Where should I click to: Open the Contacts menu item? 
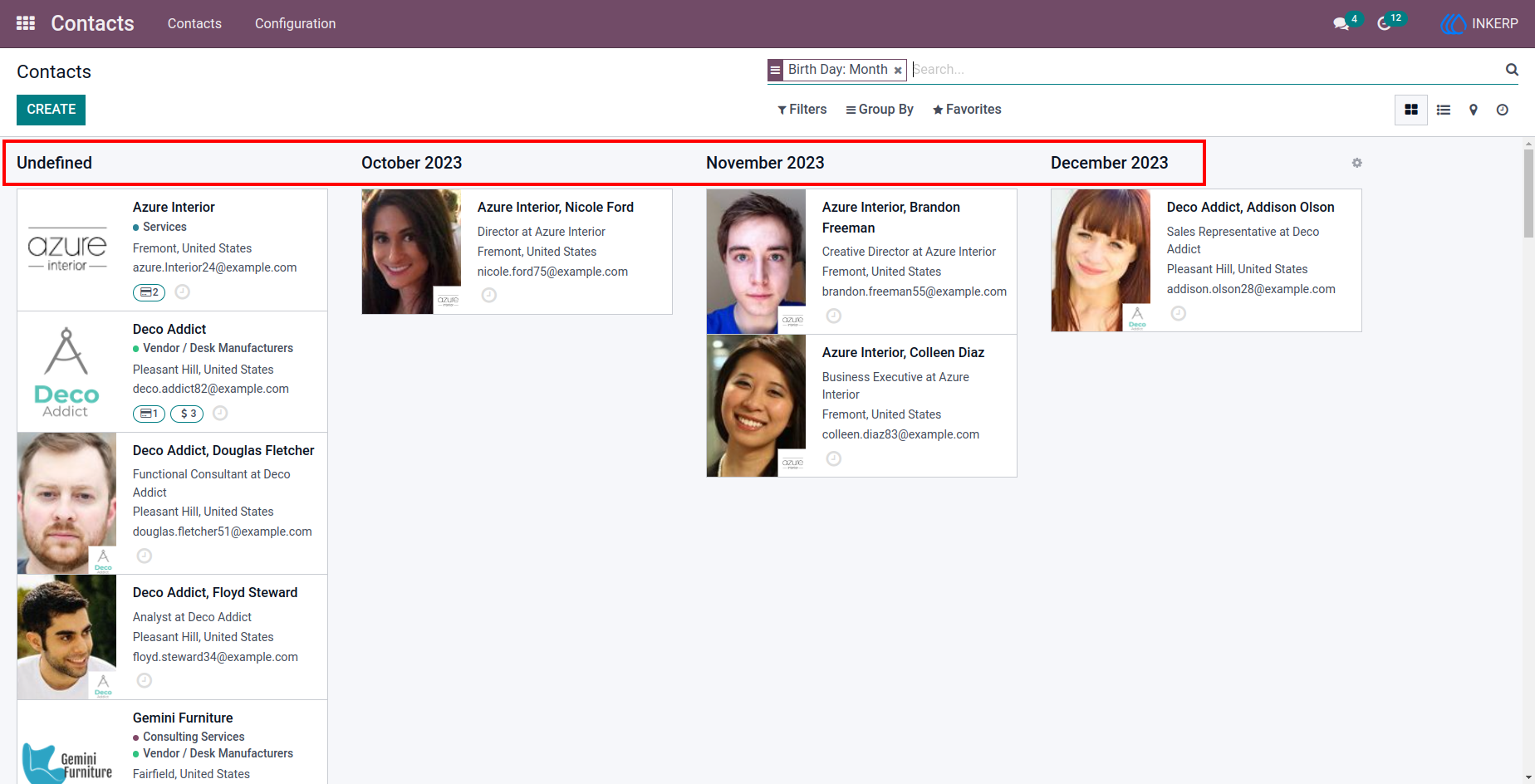[194, 23]
